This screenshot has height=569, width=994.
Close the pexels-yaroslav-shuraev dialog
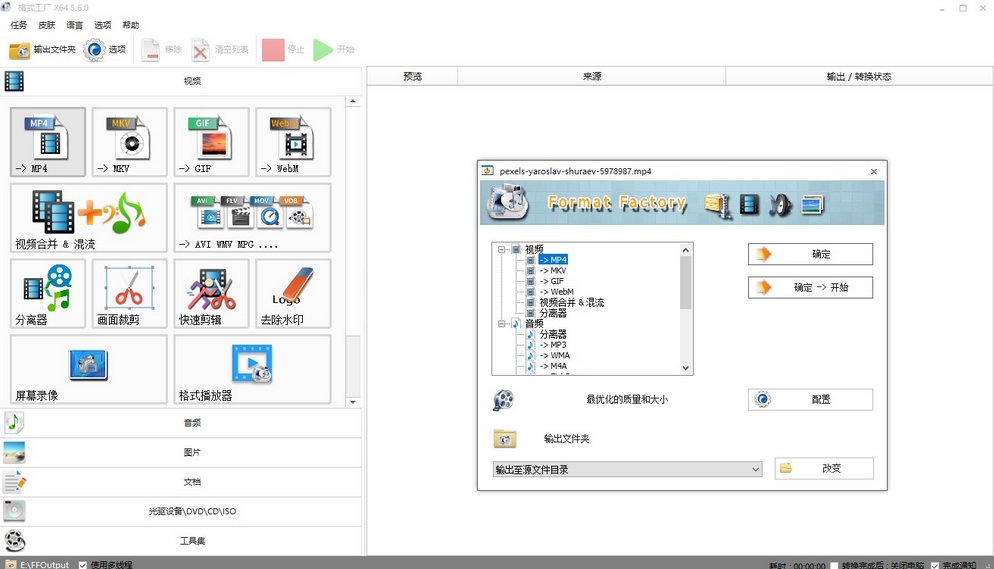(x=874, y=172)
